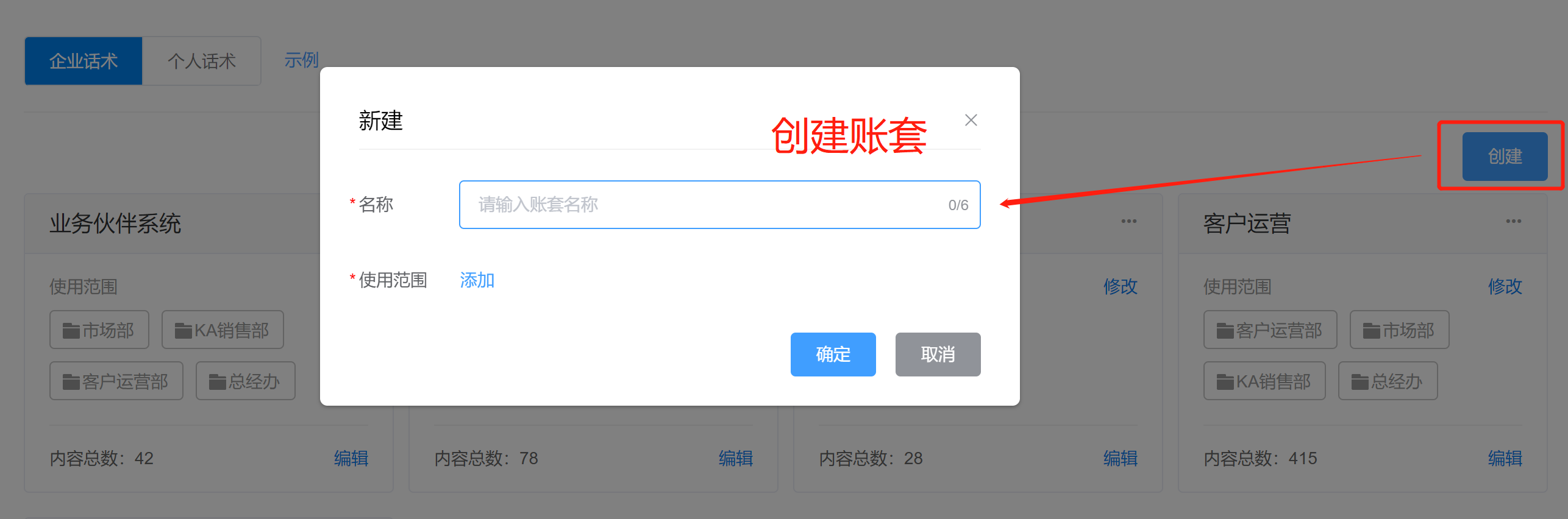Open the three-dots menu left of 客户运营 card
1568x519 pixels.
pos(1128,221)
